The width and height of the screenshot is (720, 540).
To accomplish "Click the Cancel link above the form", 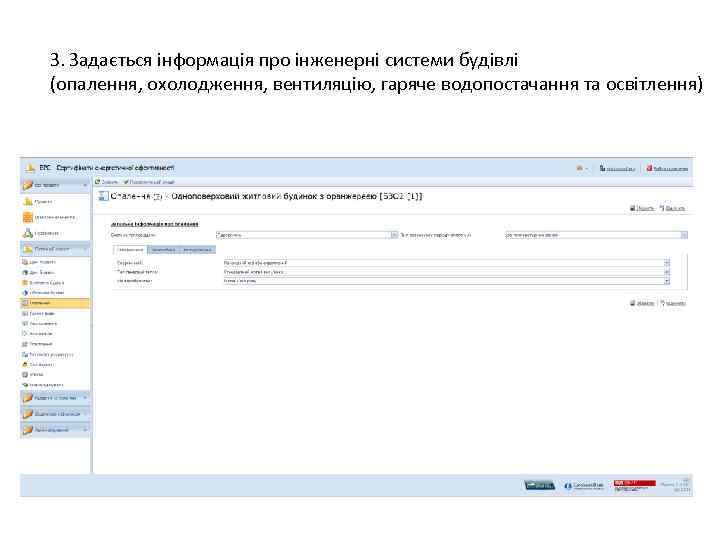I will [x=672, y=208].
